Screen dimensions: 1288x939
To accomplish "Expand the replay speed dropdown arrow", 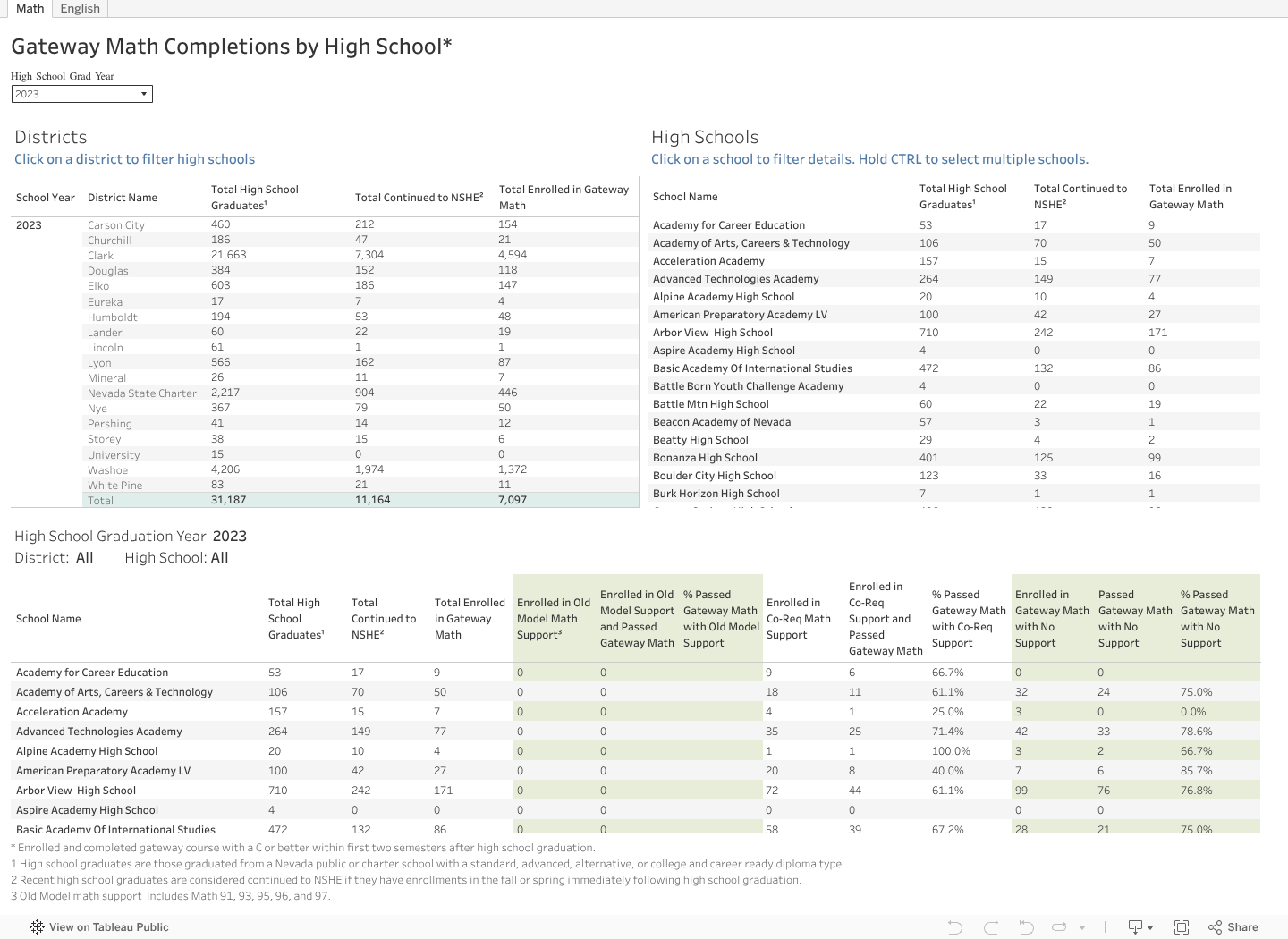I will click(x=1082, y=927).
